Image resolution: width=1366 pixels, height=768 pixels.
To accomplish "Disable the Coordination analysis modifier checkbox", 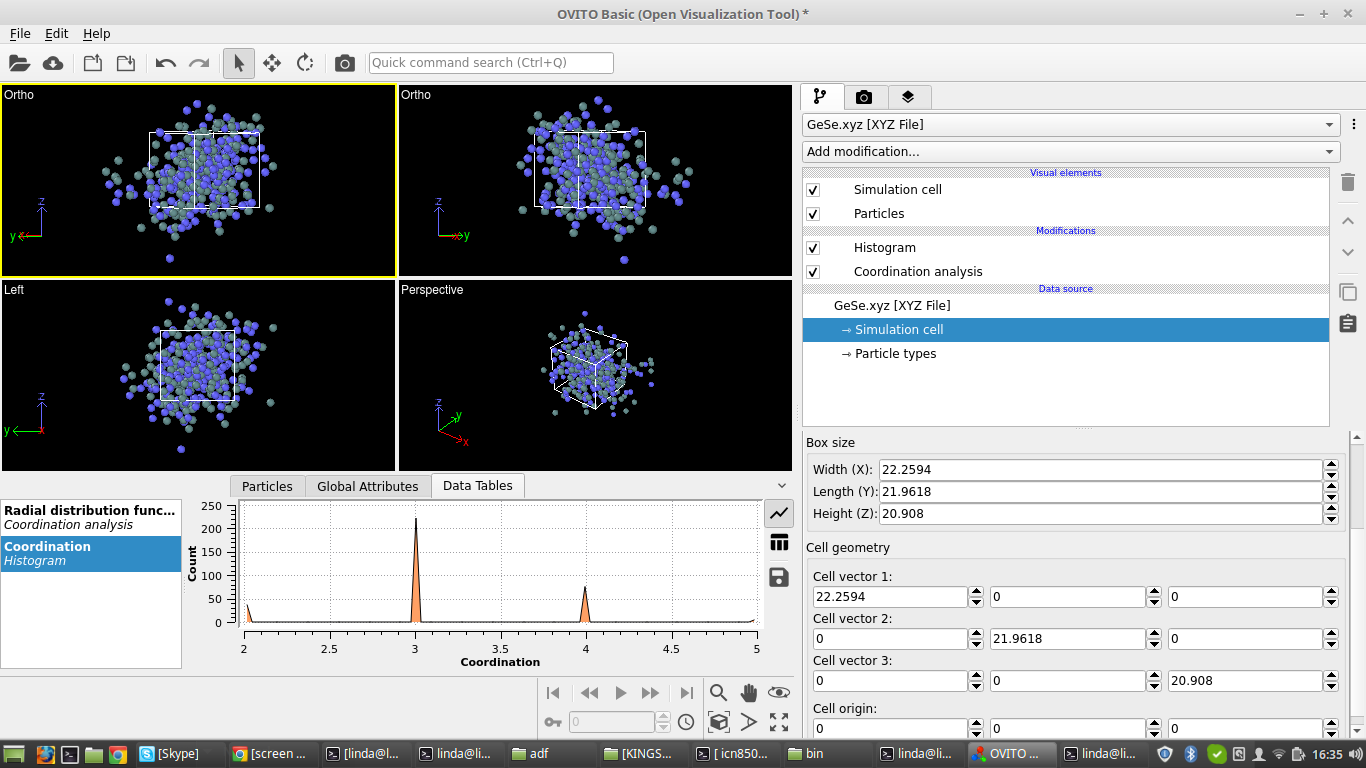I will coord(813,272).
